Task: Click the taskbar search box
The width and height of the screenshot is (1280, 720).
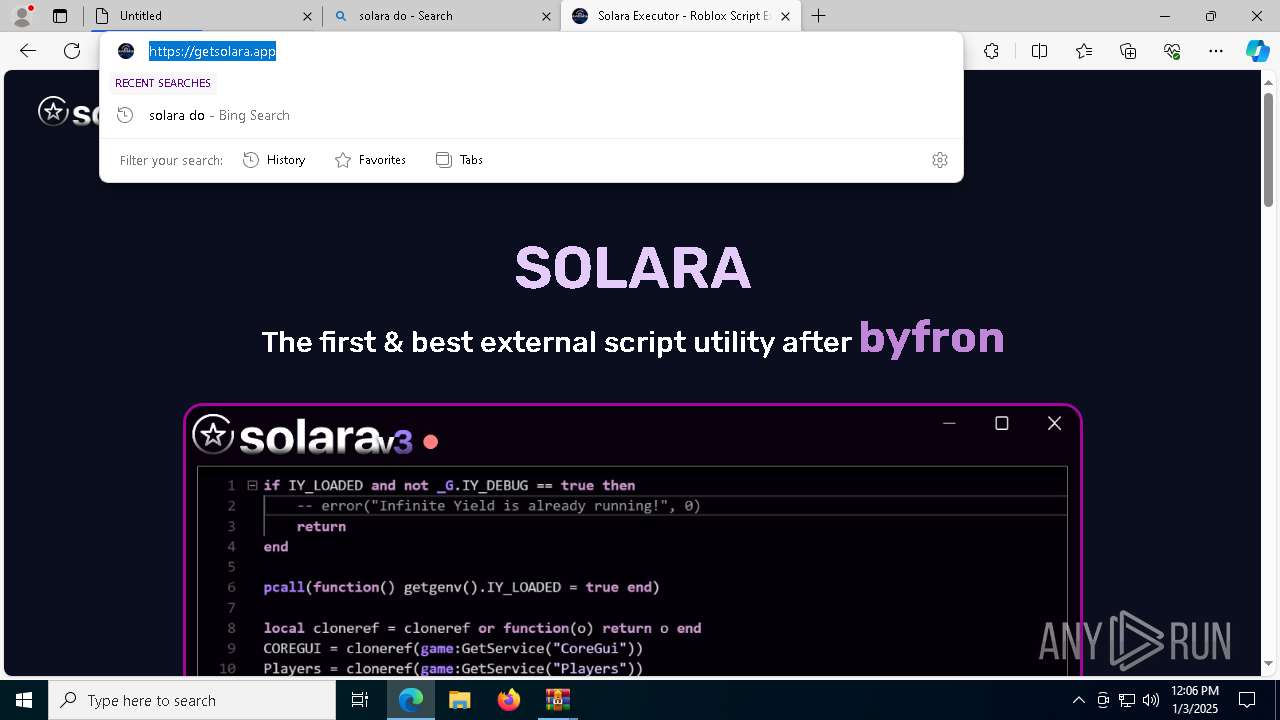Action: 192,701
